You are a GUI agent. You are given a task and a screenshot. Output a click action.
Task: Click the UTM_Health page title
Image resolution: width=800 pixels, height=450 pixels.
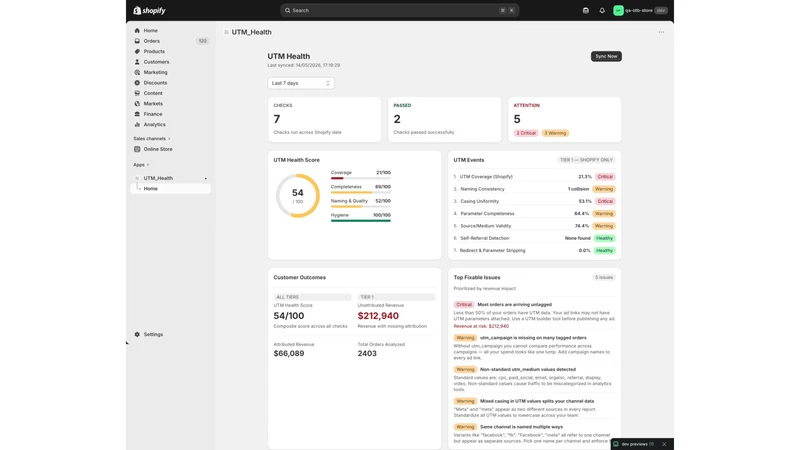click(252, 32)
